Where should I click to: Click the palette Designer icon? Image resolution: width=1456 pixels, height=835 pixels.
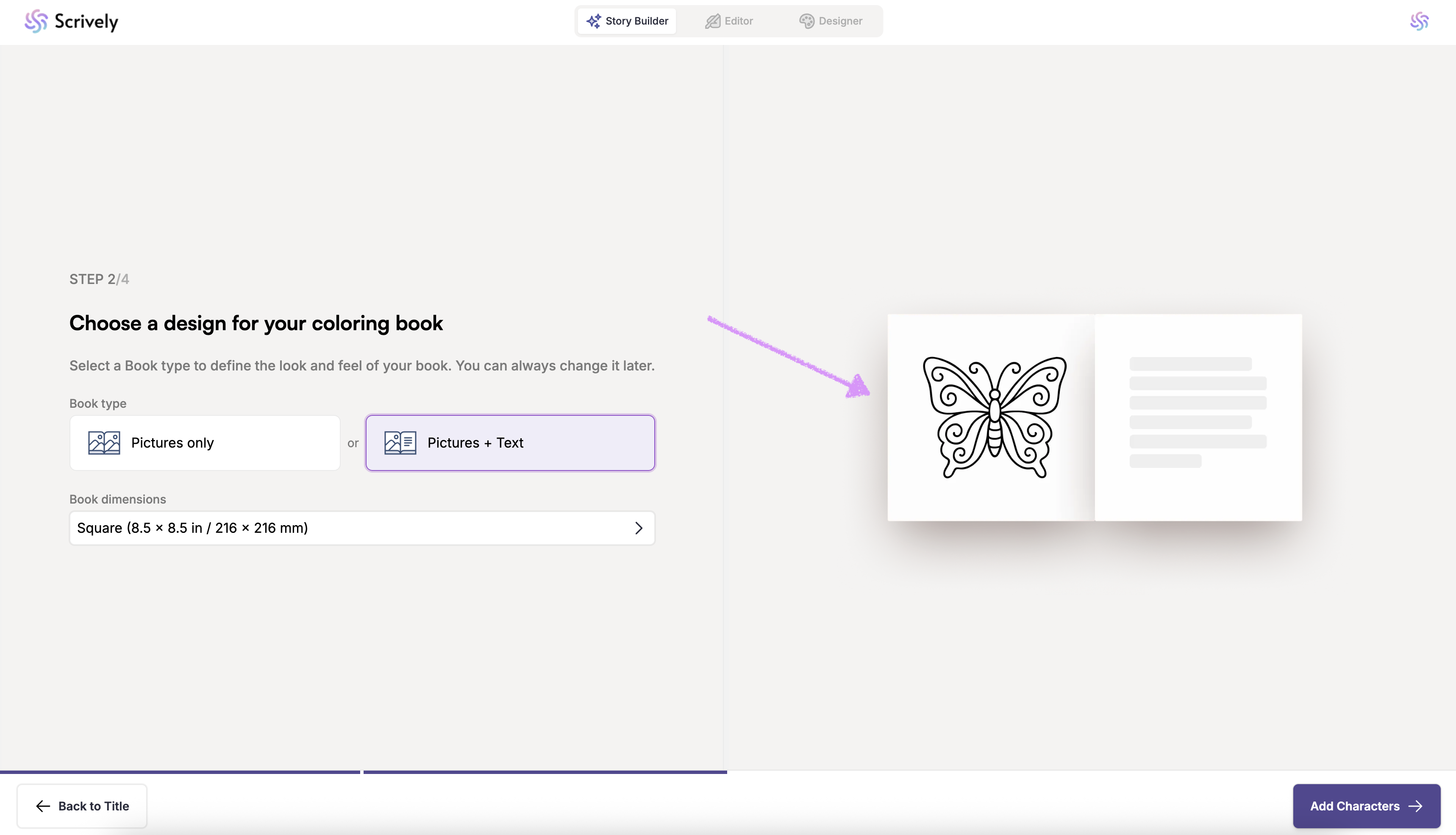(x=806, y=21)
